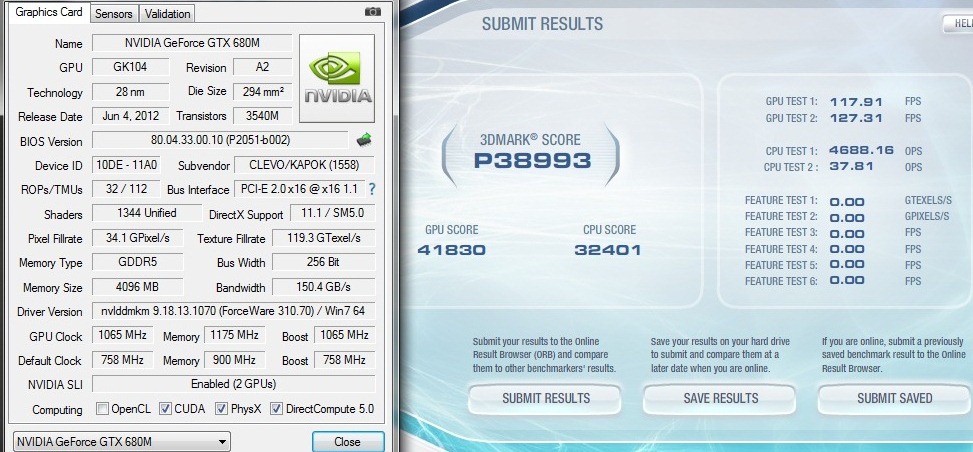
Task: Click the 3DMark score P38993
Action: [532, 161]
